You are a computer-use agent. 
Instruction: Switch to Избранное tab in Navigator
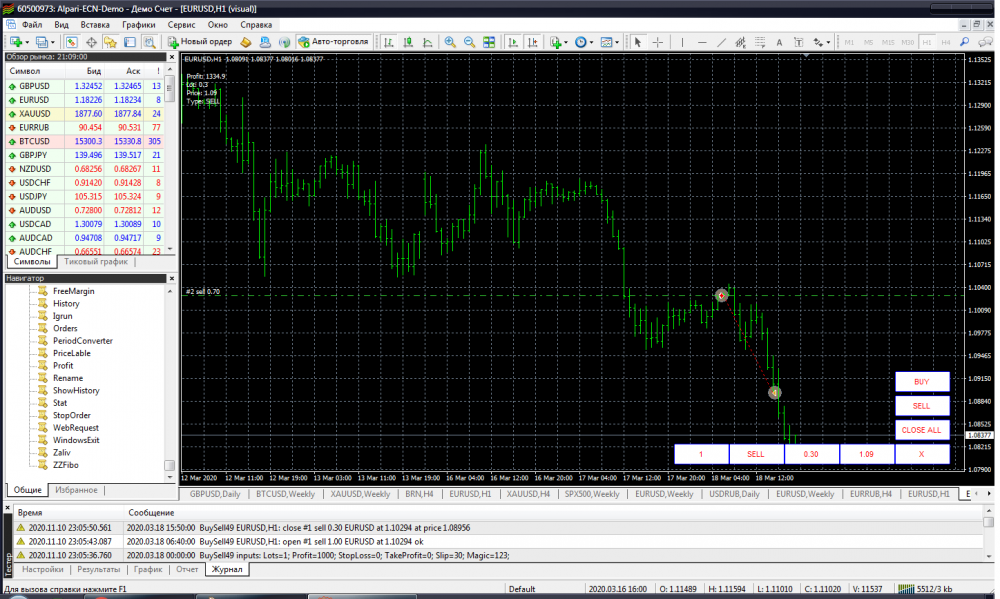pos(77,490)
